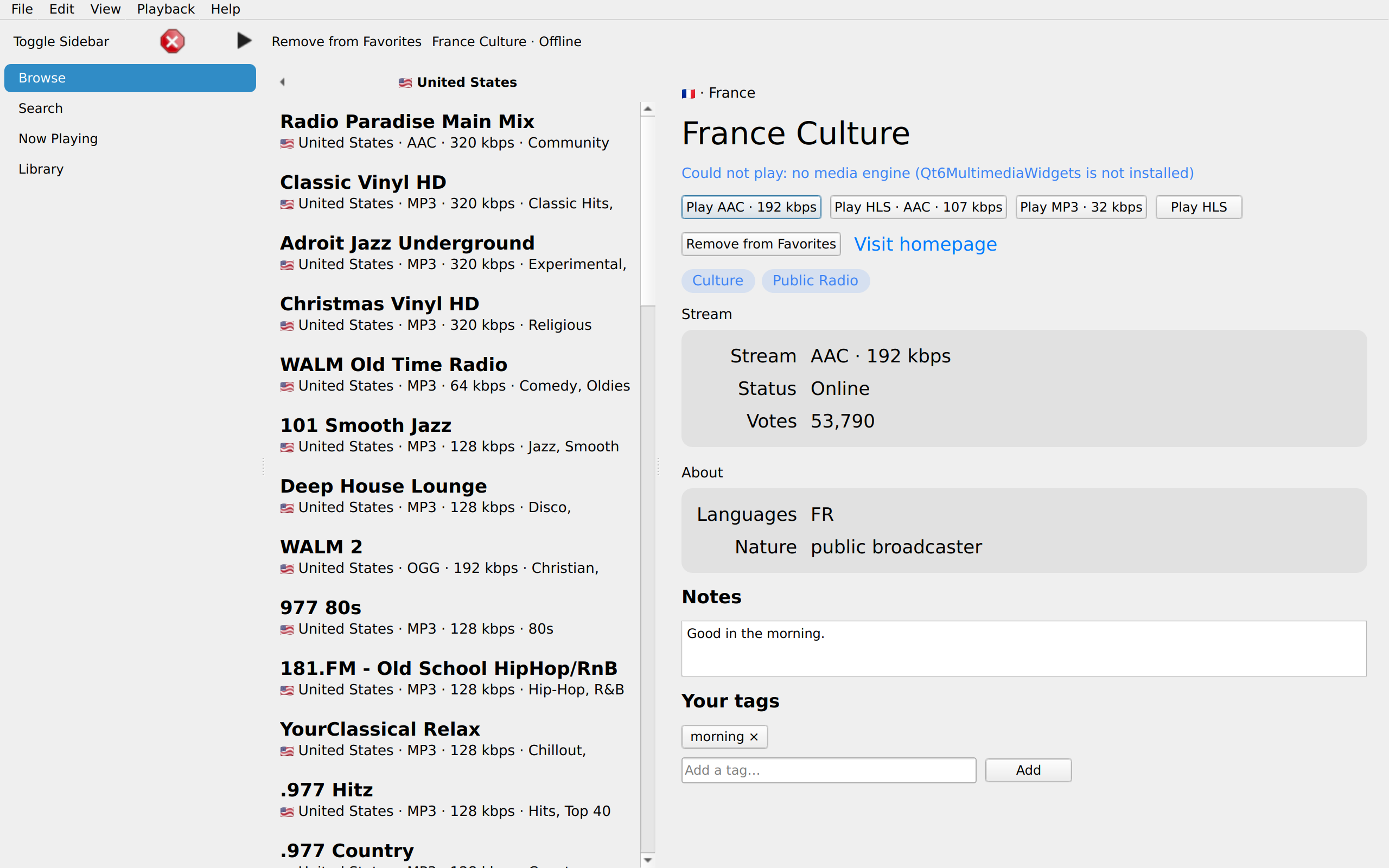Select Browse in the sidebar
The width and height of the screenshot is (1389, 868).
130,78
